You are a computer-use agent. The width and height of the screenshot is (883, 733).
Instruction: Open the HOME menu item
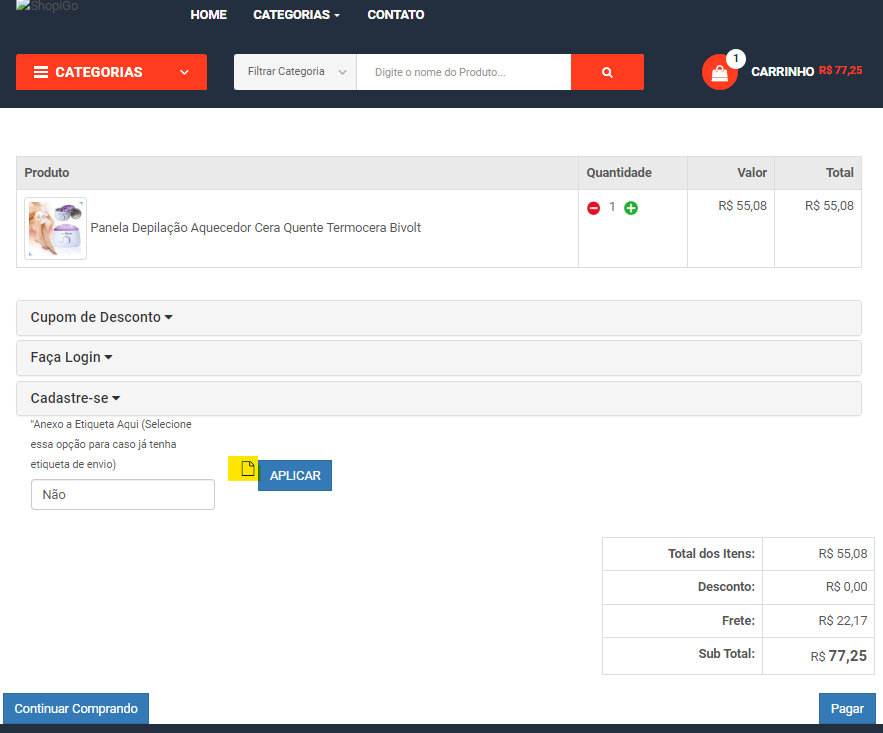pyautogui.click(x=208, y=15)
